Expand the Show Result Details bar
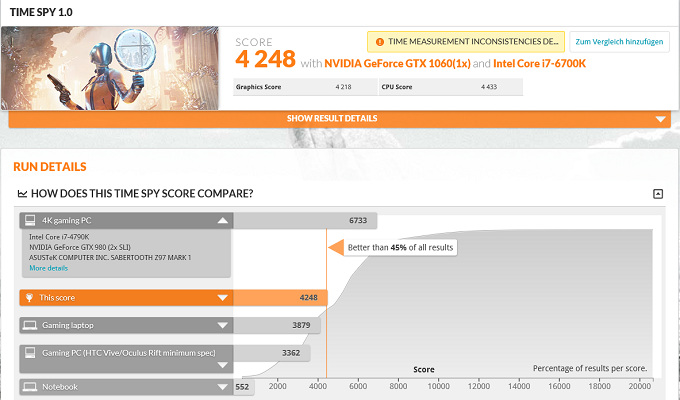Screen dimensions: 680x400 pos(340,119)
